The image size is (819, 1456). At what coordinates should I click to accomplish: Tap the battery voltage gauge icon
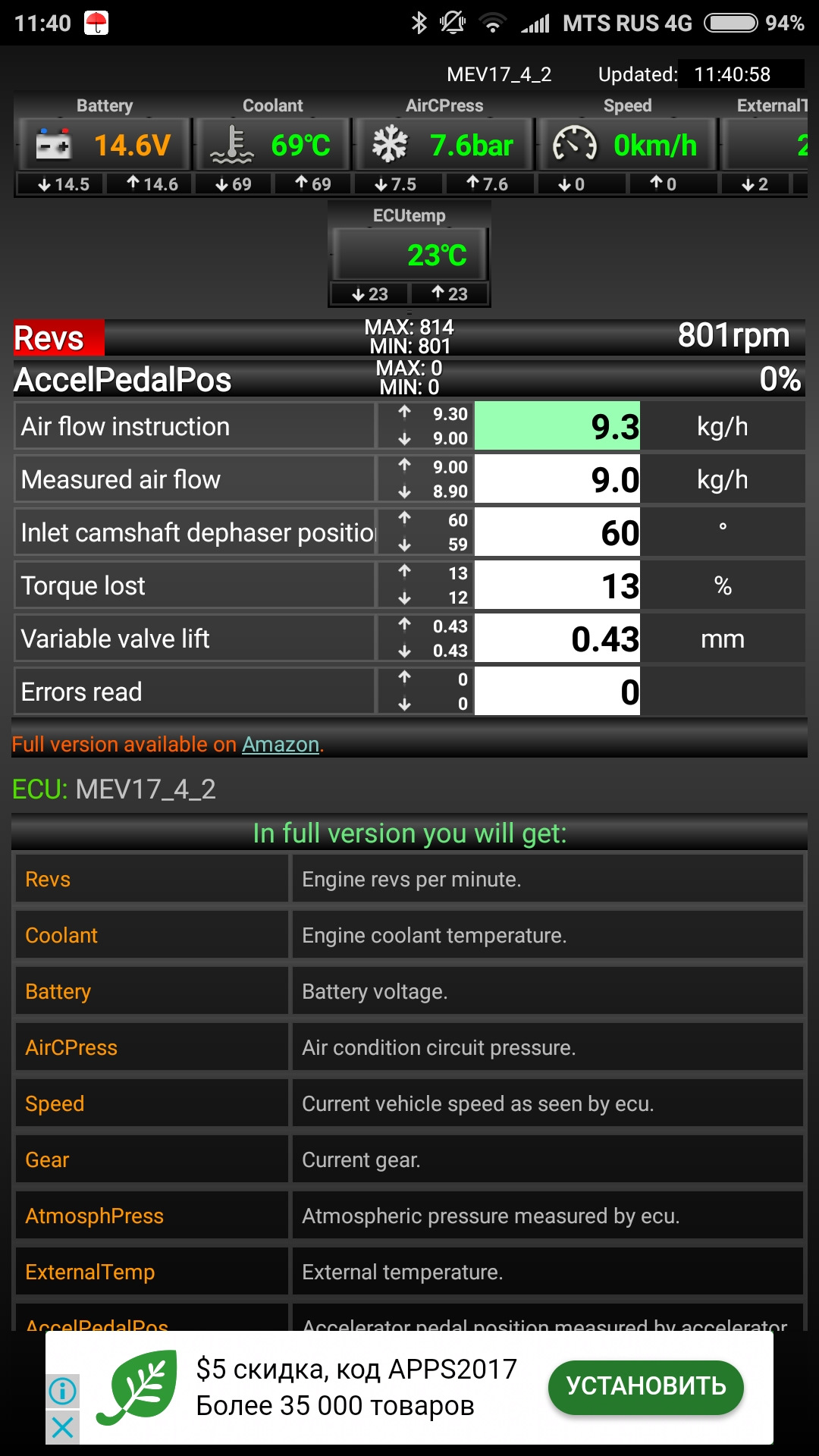coord(54,144)
